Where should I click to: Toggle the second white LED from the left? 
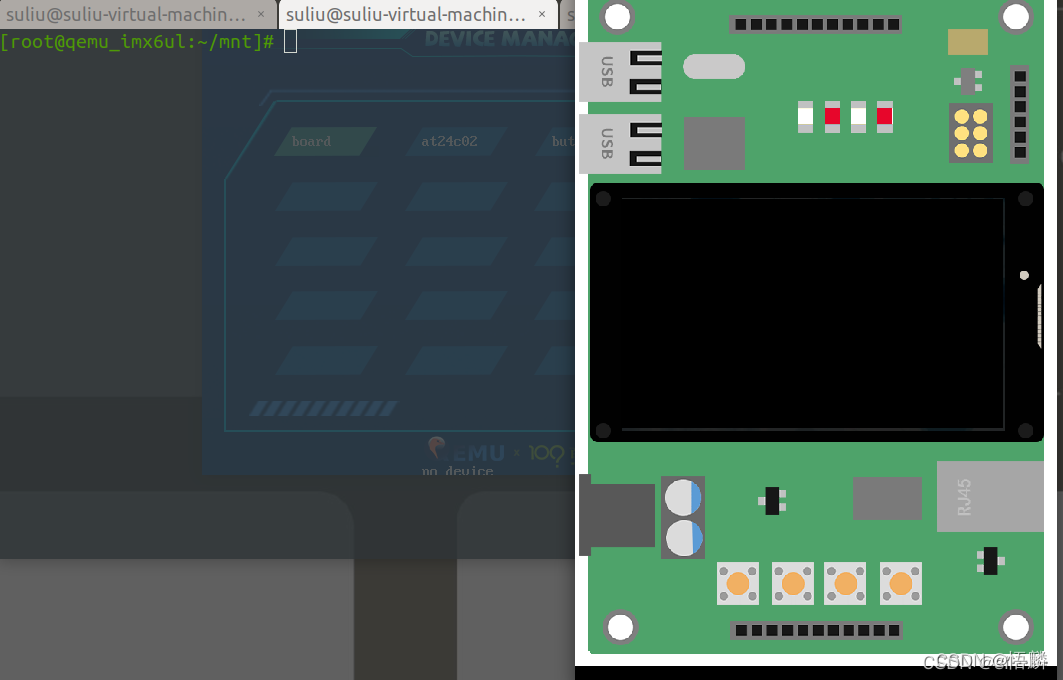point(858,117)
